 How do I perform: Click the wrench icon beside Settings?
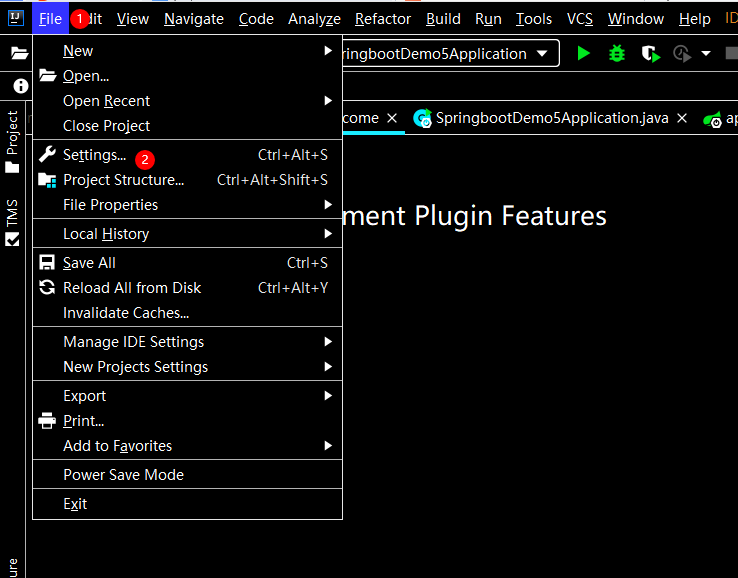[47, 154]
